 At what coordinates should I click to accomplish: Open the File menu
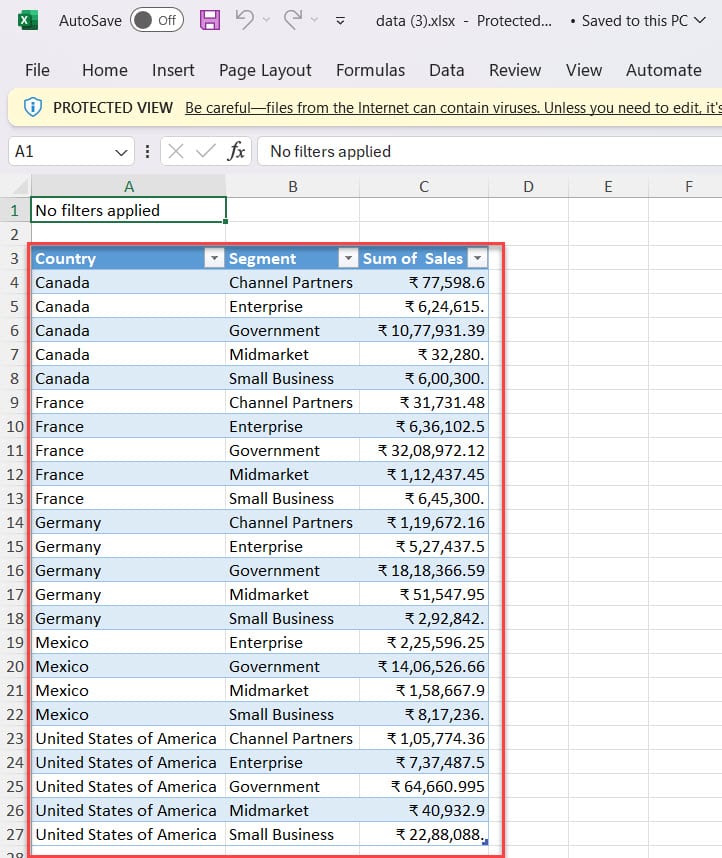click(37, 70)
